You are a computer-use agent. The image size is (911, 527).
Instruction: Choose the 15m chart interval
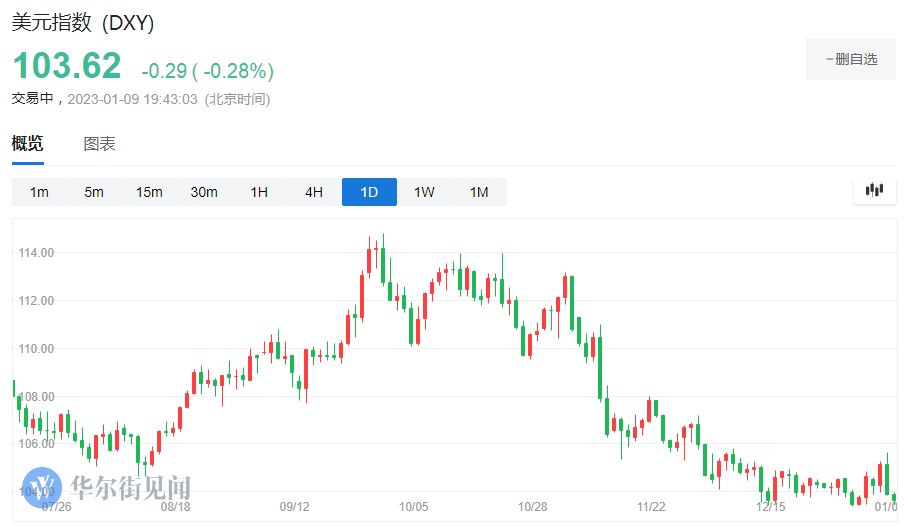pos(149,192)
